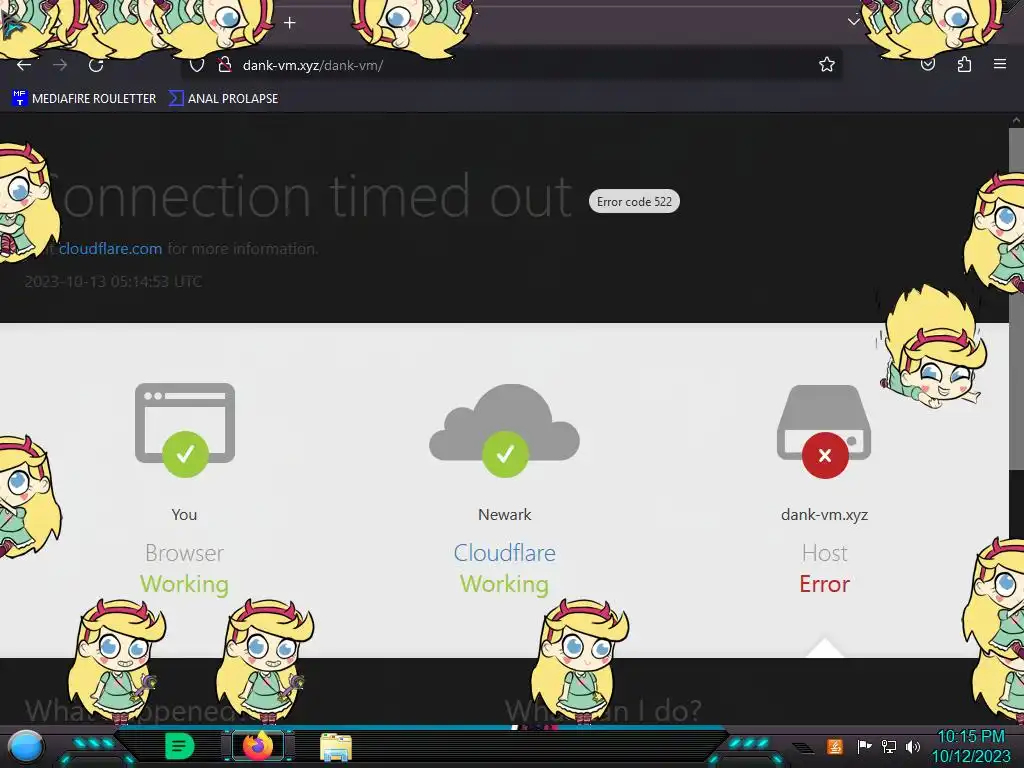Open the network tray icon
1024x768 pixels.
pyautogui.click(x=889, y=746)
